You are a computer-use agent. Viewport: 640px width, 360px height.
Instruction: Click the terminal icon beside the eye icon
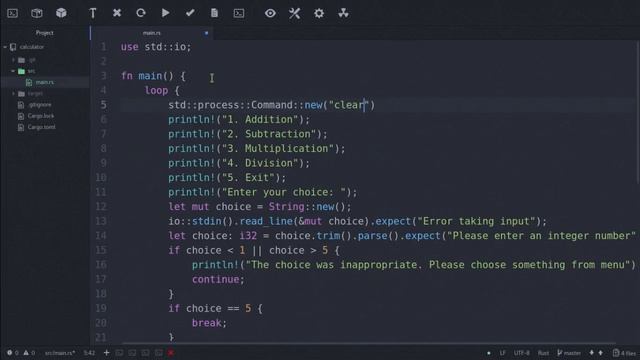coord(239,13)
